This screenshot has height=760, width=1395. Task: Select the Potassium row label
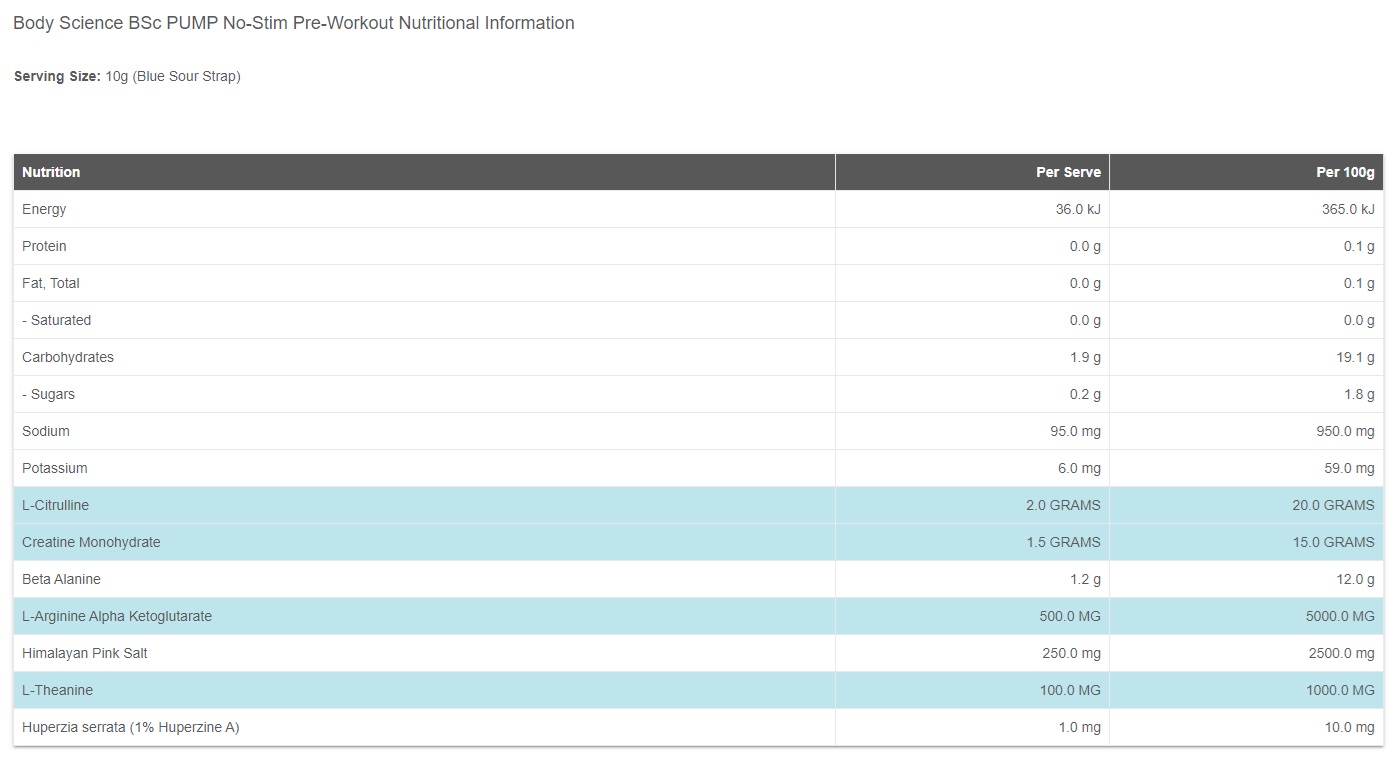(55, 468)
